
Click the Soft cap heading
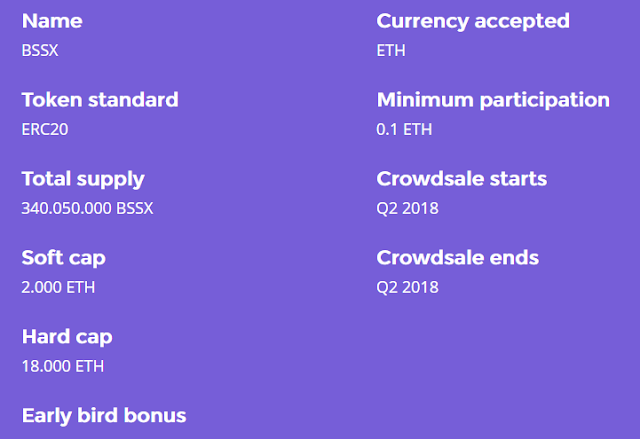[x=64, y=258]
